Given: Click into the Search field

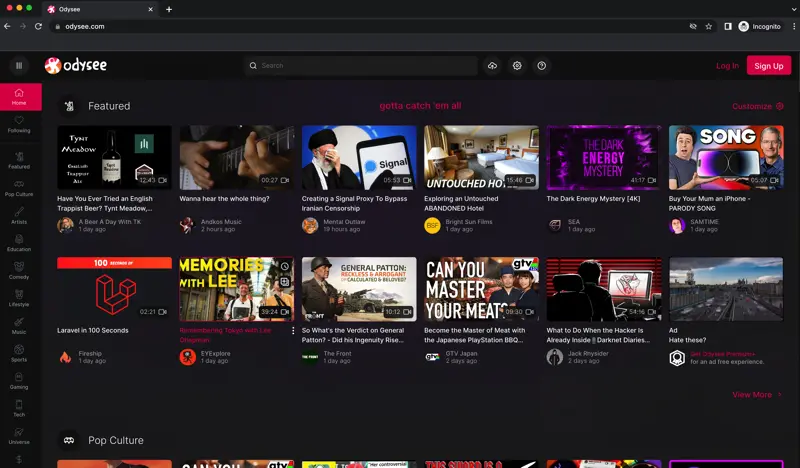Looking at the screenshot, I should 361,65.
